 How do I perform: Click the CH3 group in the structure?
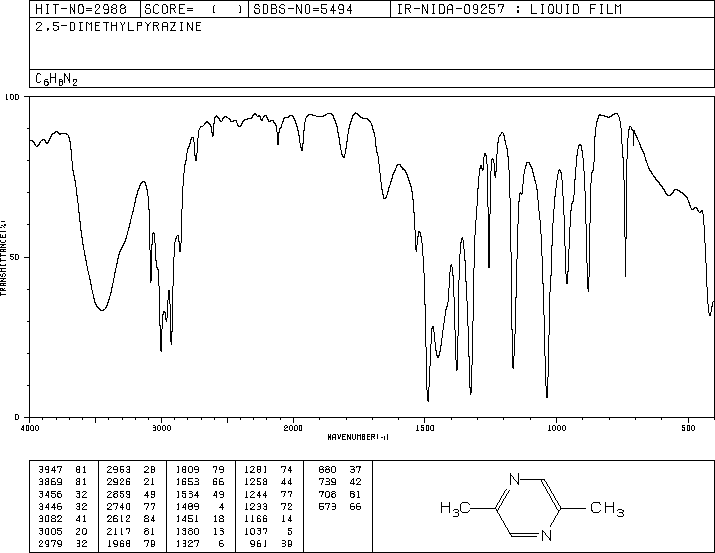click(x=607, y=508)
